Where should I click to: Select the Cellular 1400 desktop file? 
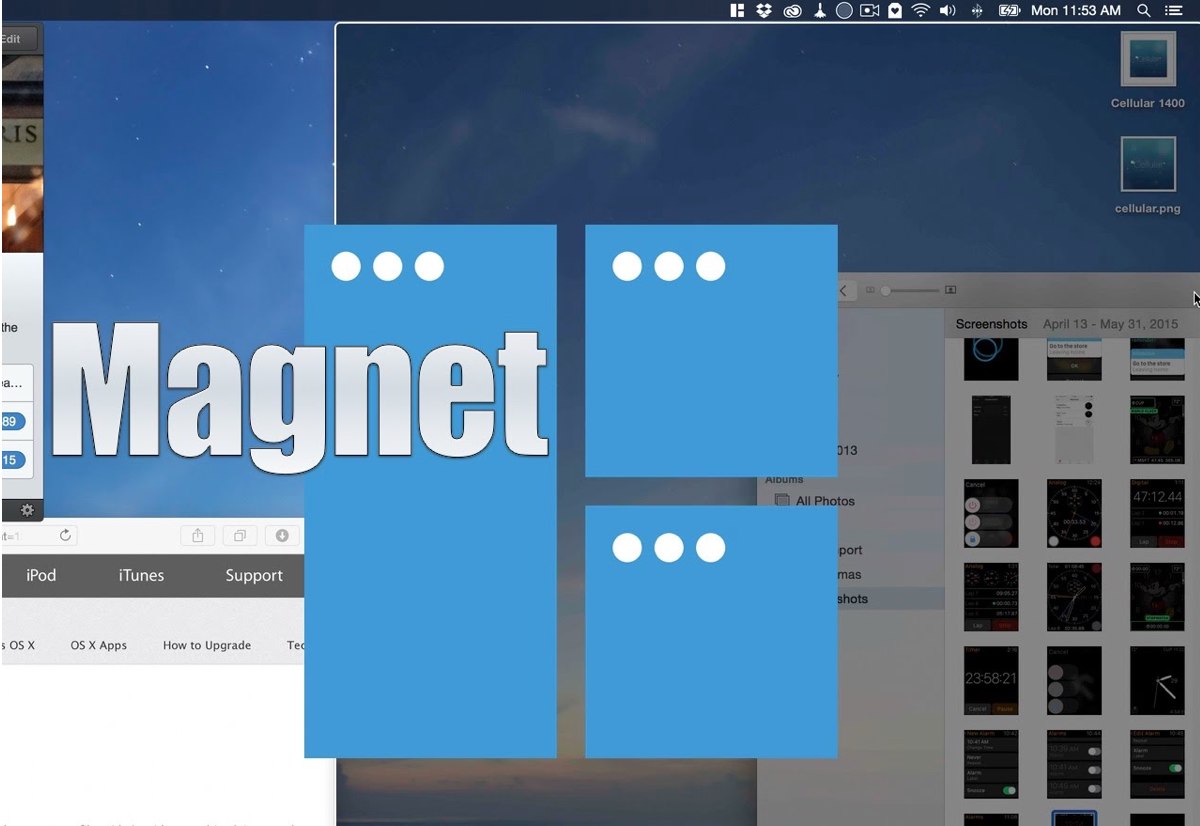click(1148, 70)
